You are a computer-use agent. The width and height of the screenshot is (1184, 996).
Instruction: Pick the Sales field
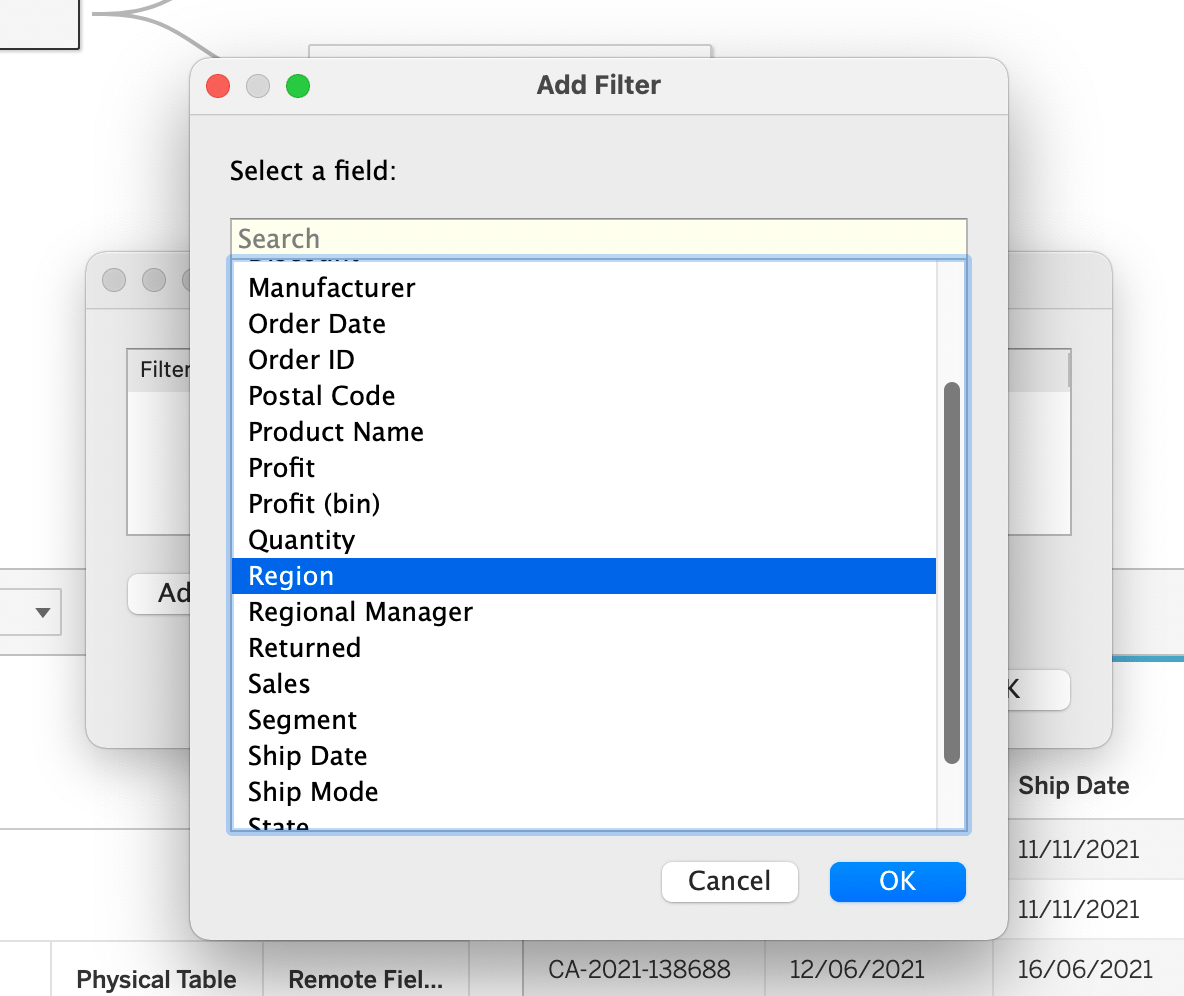pos(279,684)
